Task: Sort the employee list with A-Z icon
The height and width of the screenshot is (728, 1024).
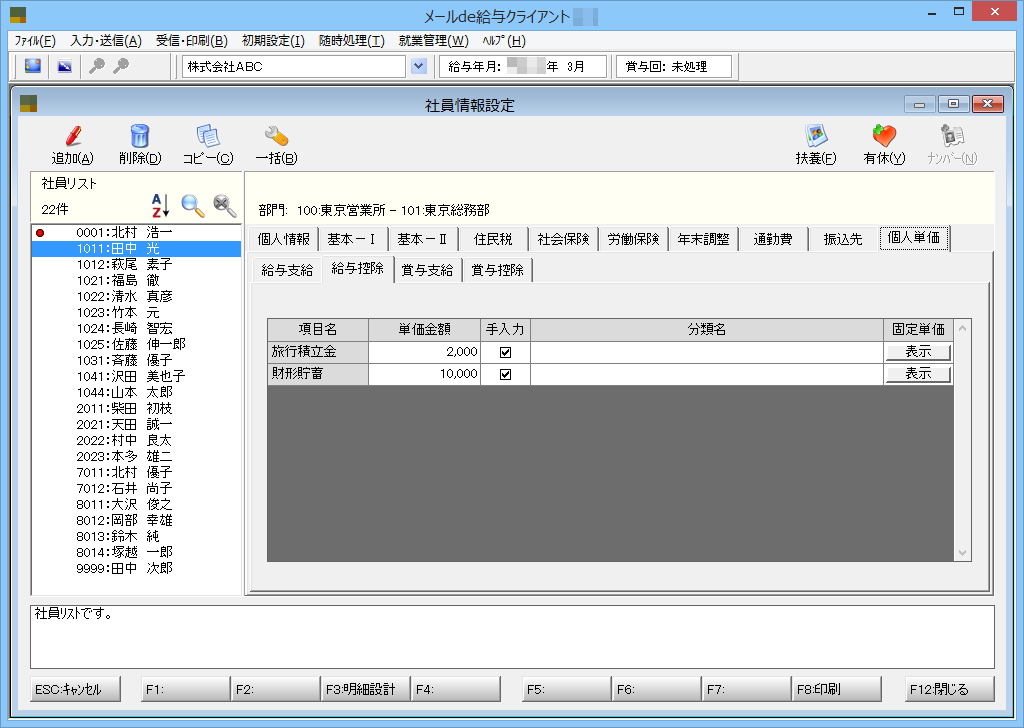Action: tap(160, 206)
